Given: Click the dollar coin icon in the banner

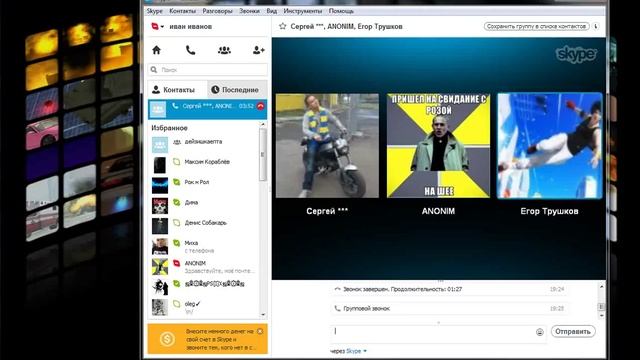Looking at the screenshot, I should [x=167, y=339].
